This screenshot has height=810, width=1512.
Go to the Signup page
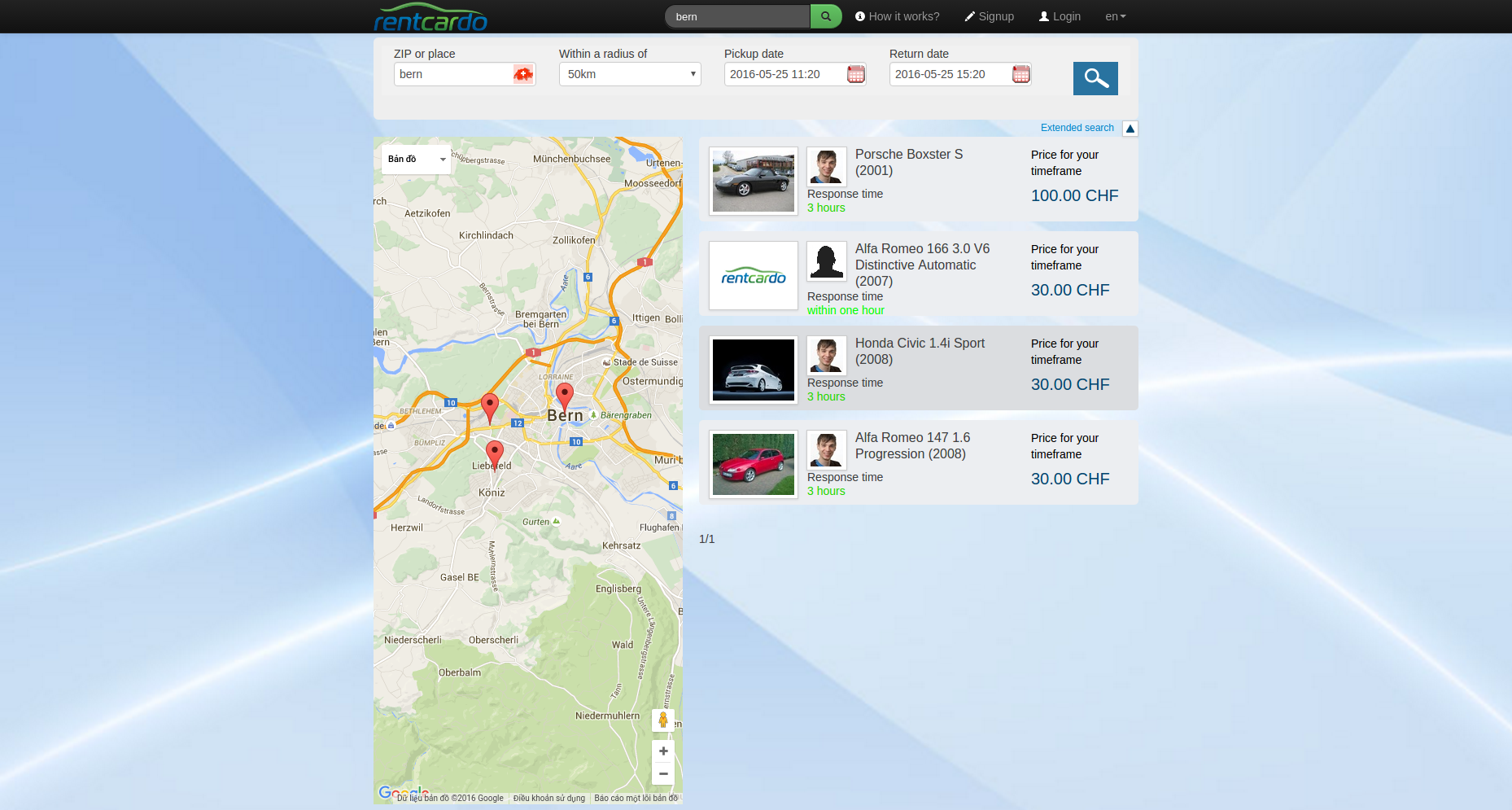989,16
